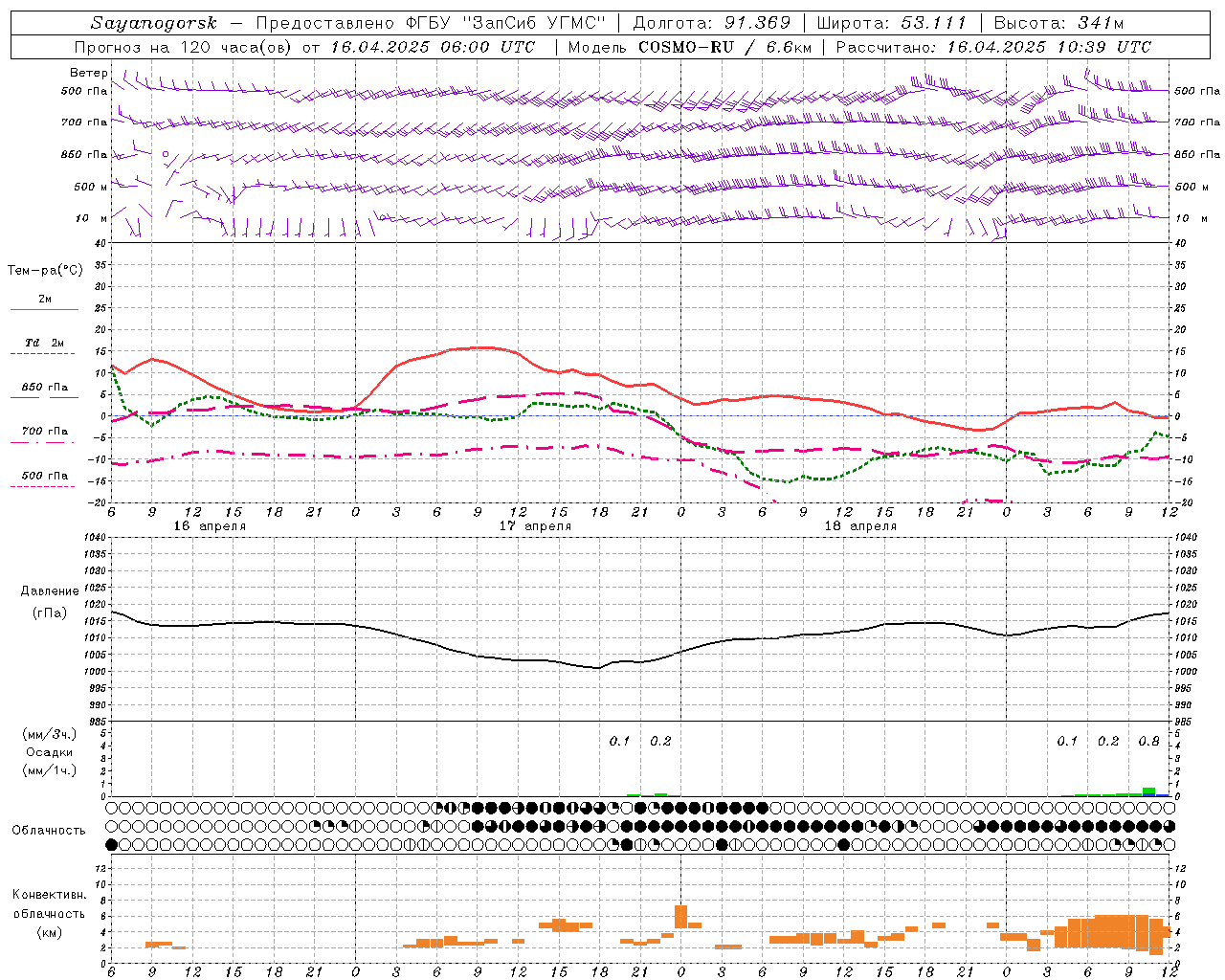This screenshot has height=980, width=1225.
Task: Click the Sayanogorsk station title
Action: (x=154, y=23)
